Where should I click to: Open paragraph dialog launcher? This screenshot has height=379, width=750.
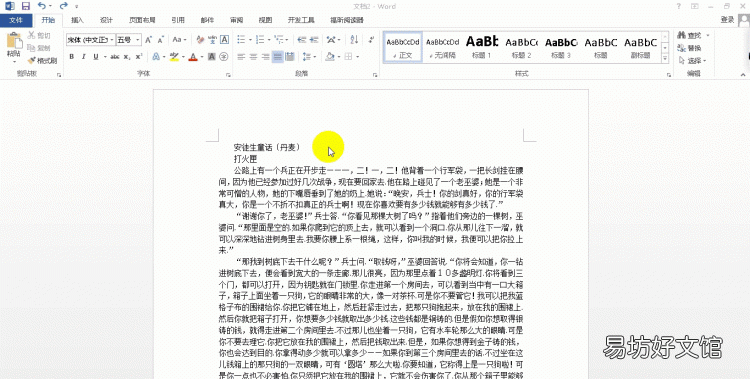click(x=375, y=75)
